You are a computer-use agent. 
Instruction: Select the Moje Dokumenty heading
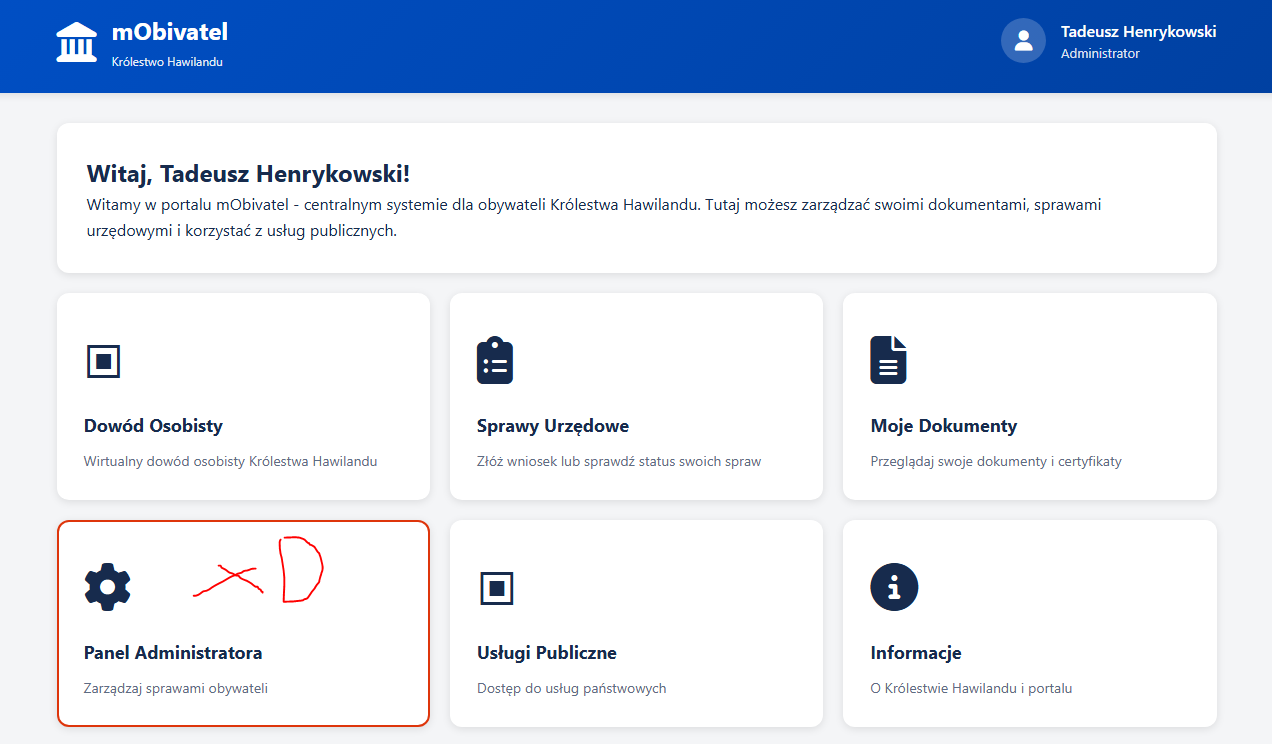943,426
